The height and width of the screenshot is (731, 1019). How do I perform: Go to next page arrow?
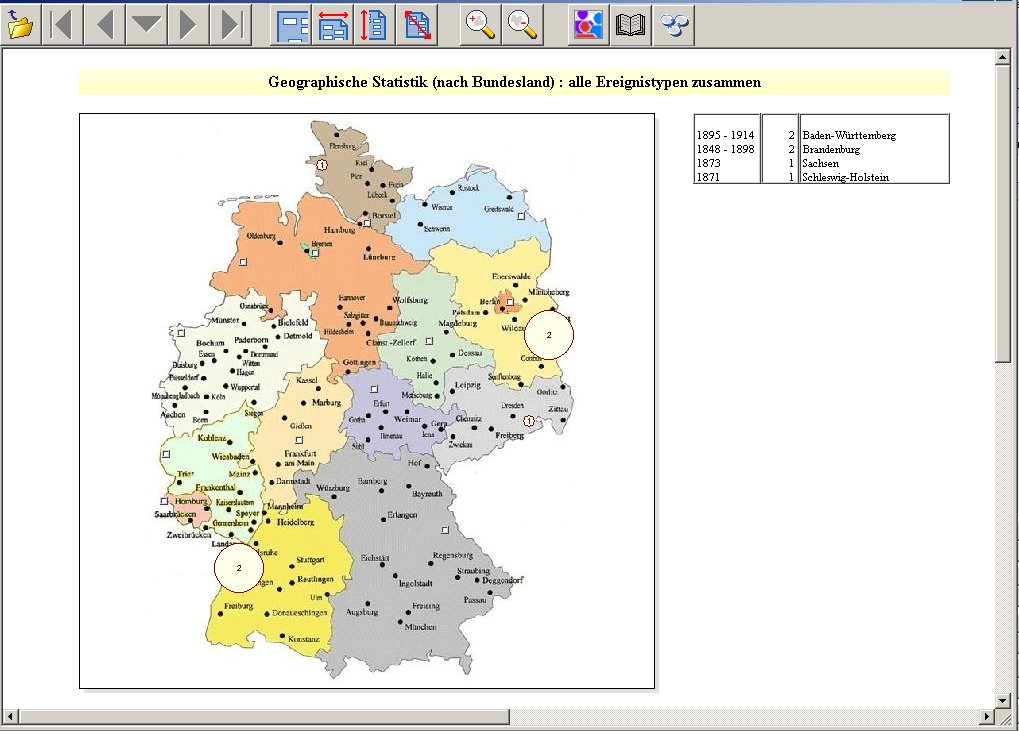188,25
